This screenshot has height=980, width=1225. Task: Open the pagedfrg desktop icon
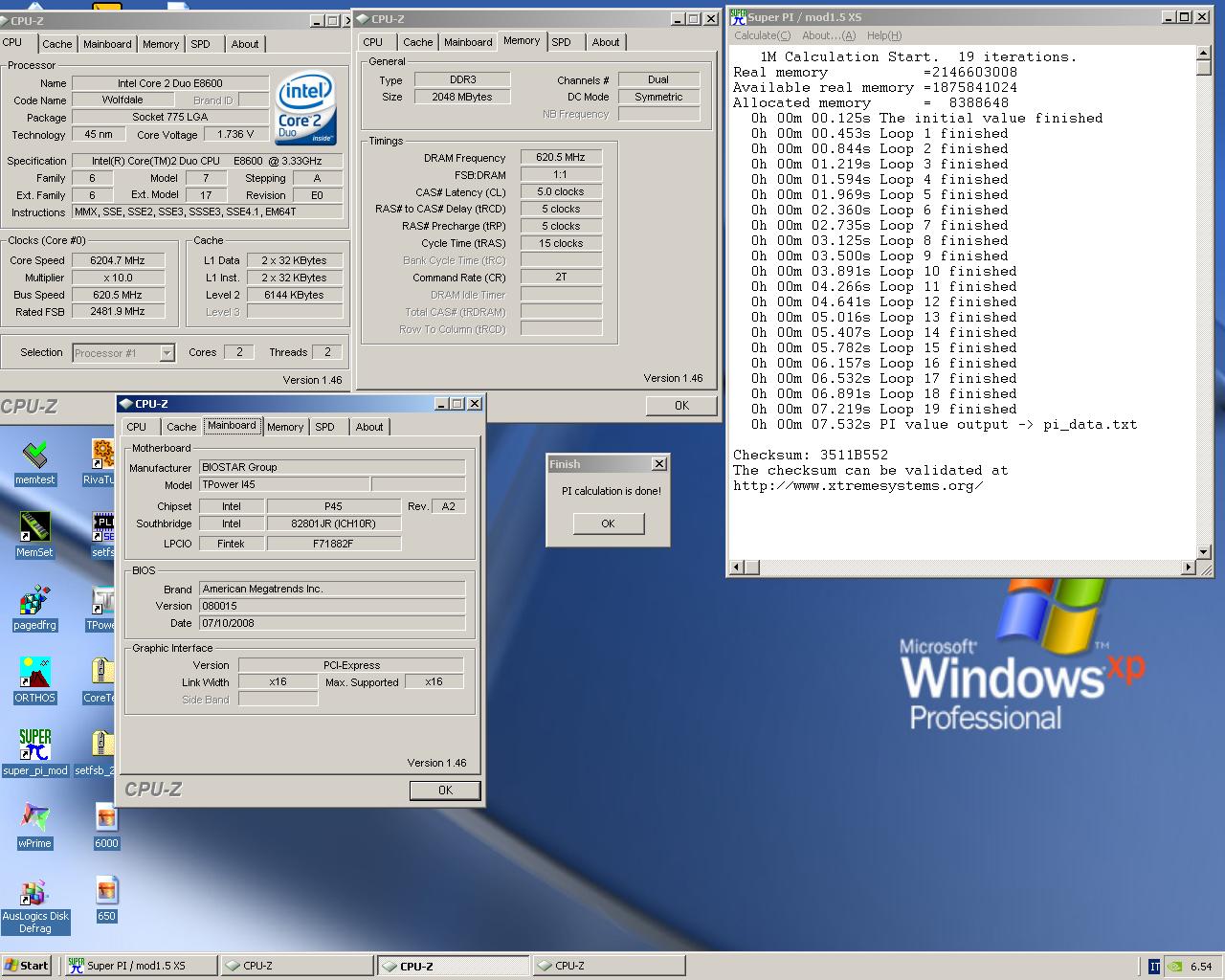pos(34,607)
